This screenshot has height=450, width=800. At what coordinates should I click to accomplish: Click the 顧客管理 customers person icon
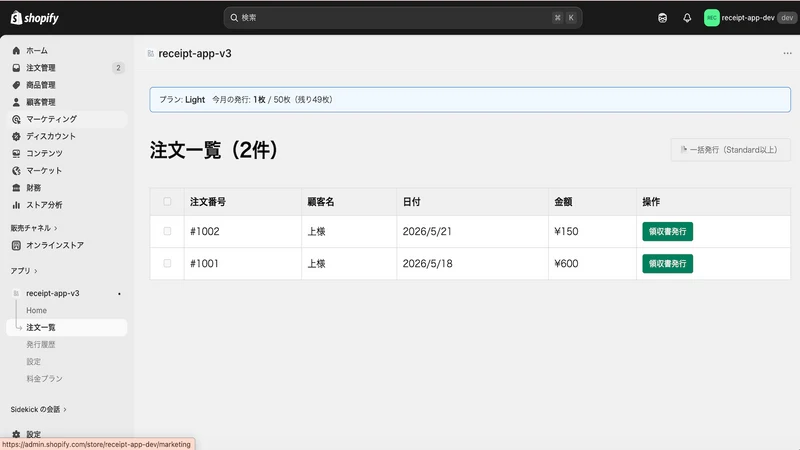tap(16, 102)
